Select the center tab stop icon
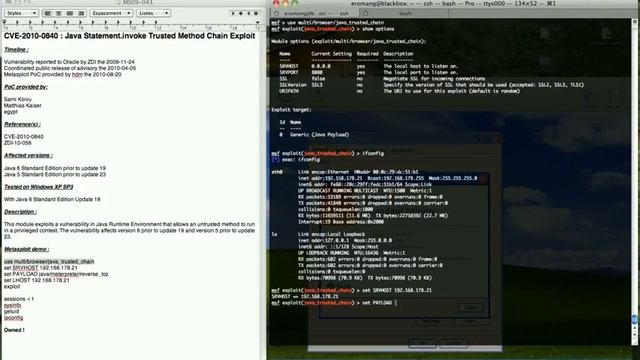The image size is (640, 360). pos(241,13)
